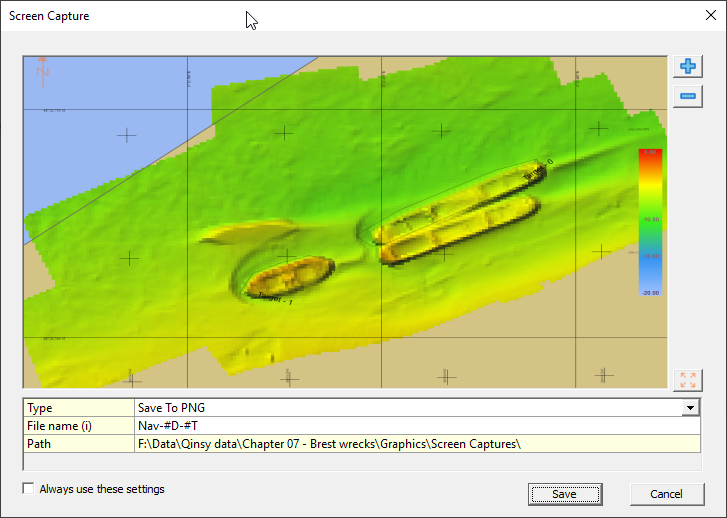Select the 'File name (i)' property label
The height and width of the screenshot is (518, 727).
78,426
